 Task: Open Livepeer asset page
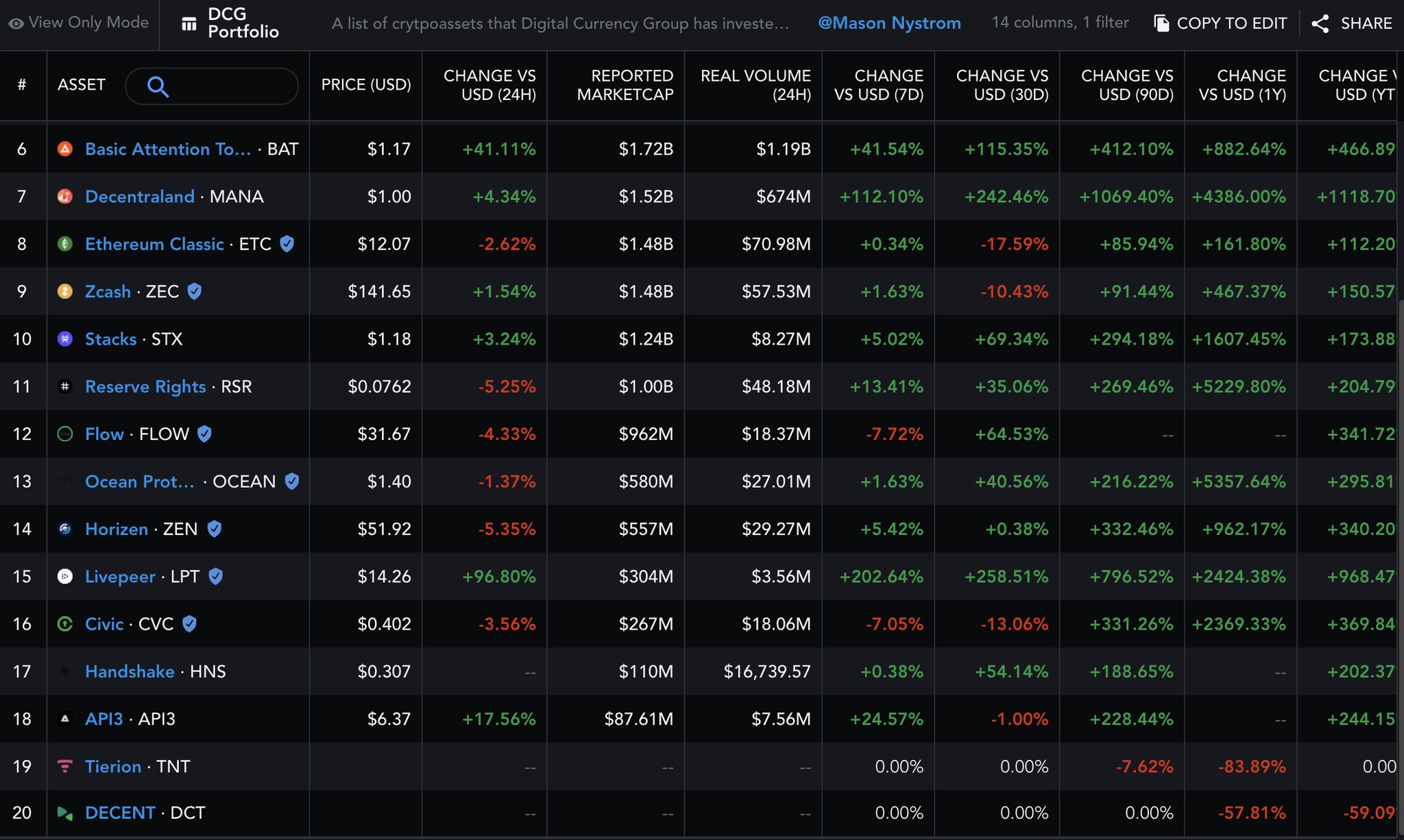[120, 576]
